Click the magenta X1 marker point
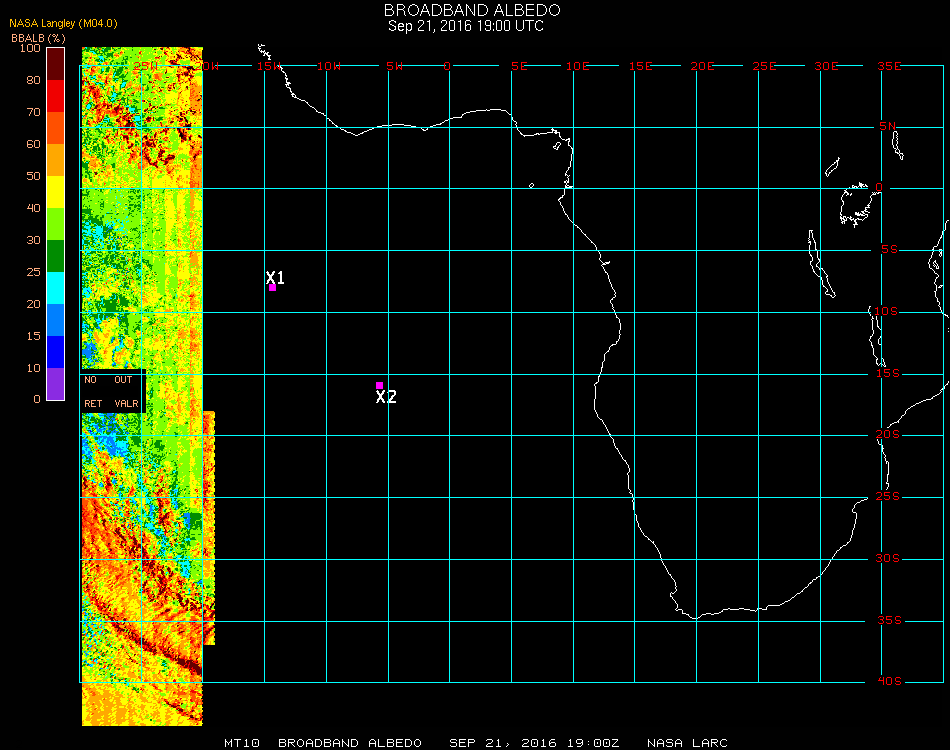The width and height of the screenshot is (950, 750). (x=272, y=288)
